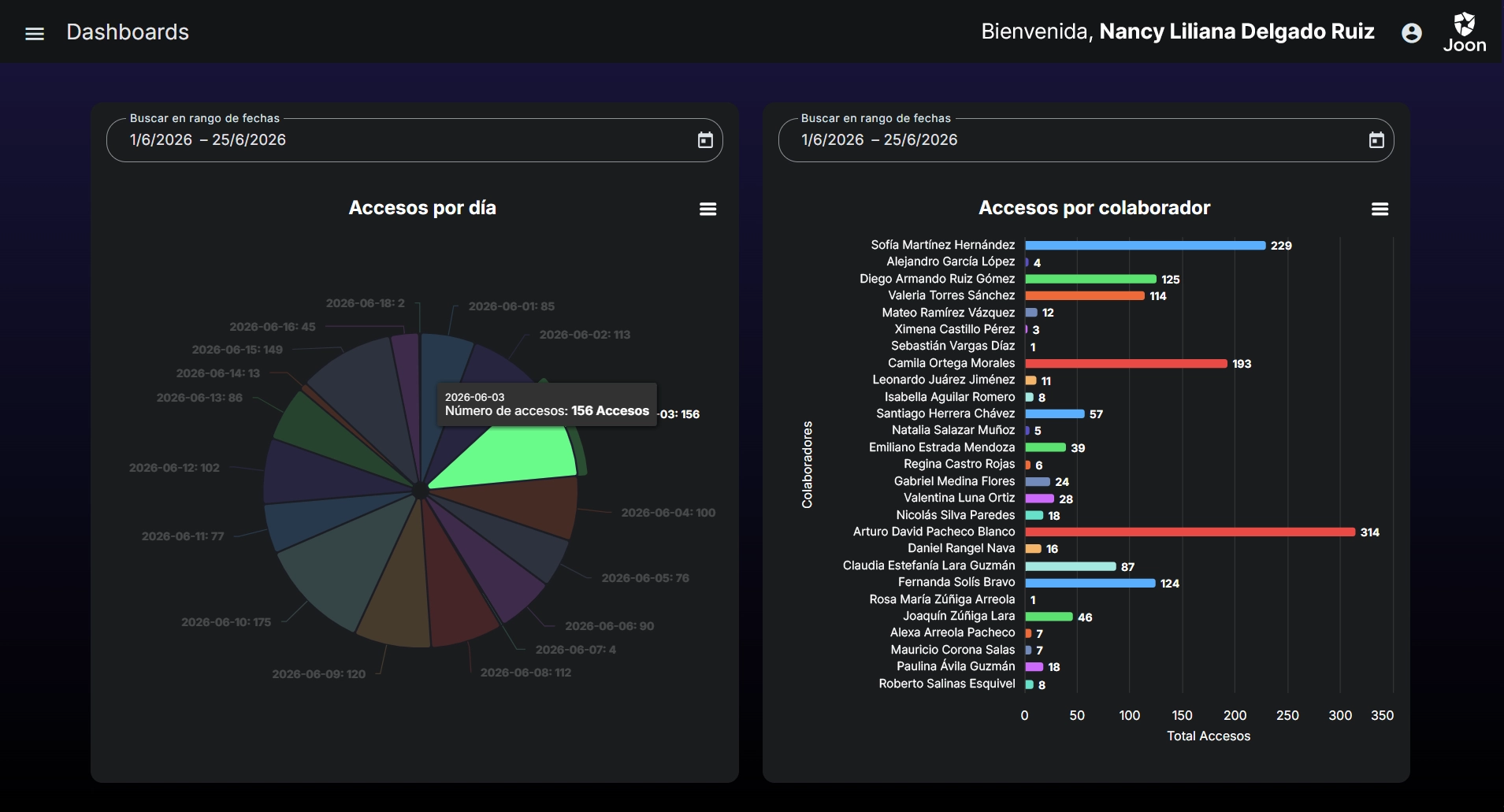The image size is (1504, 812).
Task: Click the Fernanda Solís Bravo blue bar
Action: tap(1090, 584)
